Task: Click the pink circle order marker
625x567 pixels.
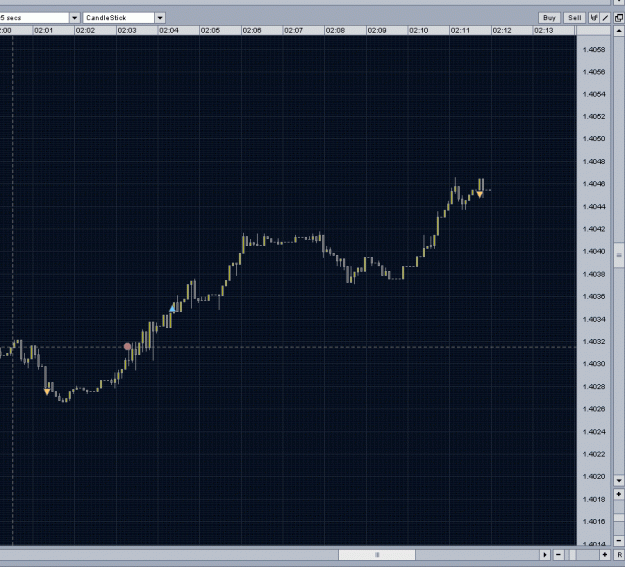Action: pyautogui.click(x=128, y=346)
